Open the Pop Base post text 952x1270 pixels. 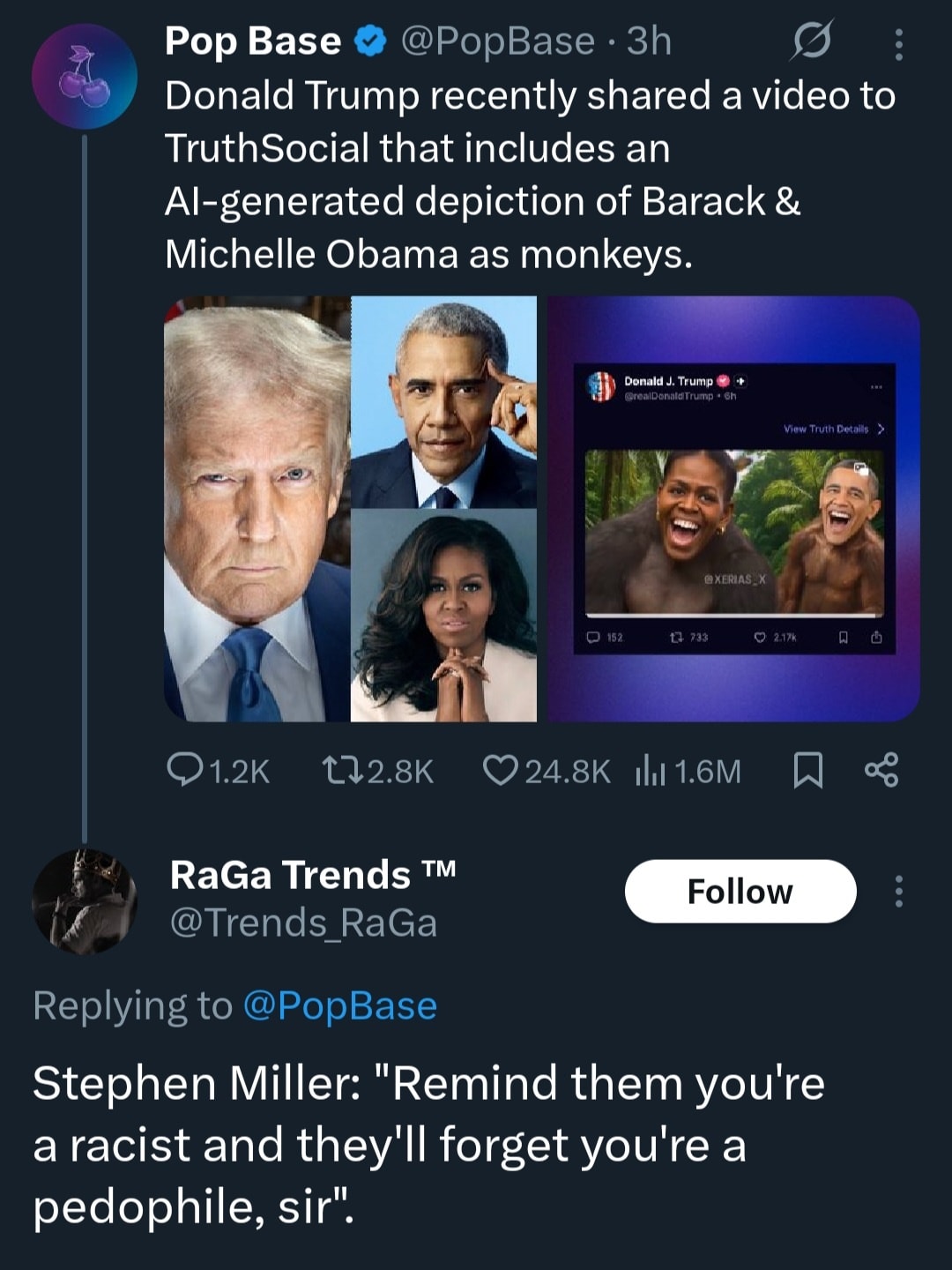tap(529, 175)
